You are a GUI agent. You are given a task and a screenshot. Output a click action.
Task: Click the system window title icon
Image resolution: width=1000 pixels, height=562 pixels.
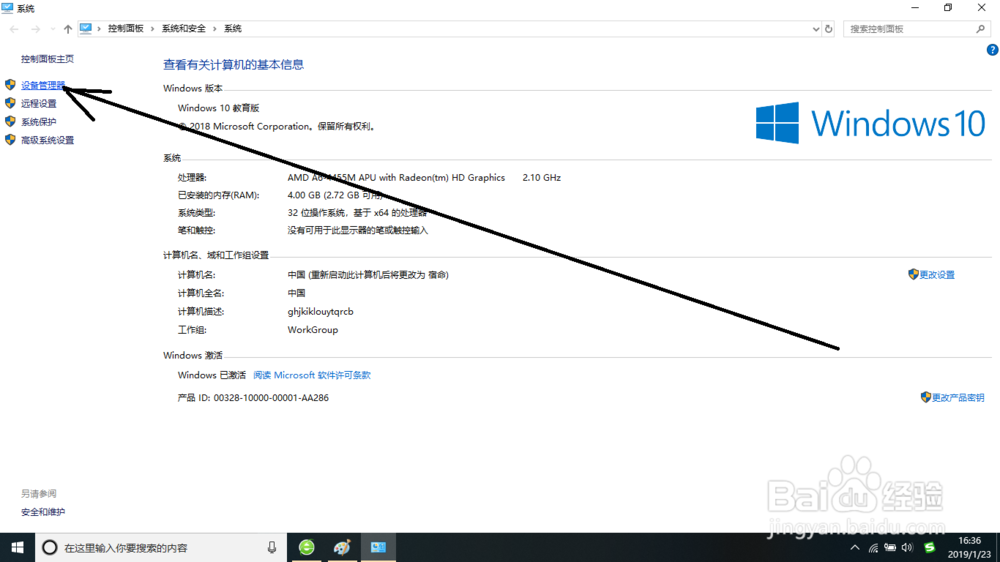tap(7, 8)
